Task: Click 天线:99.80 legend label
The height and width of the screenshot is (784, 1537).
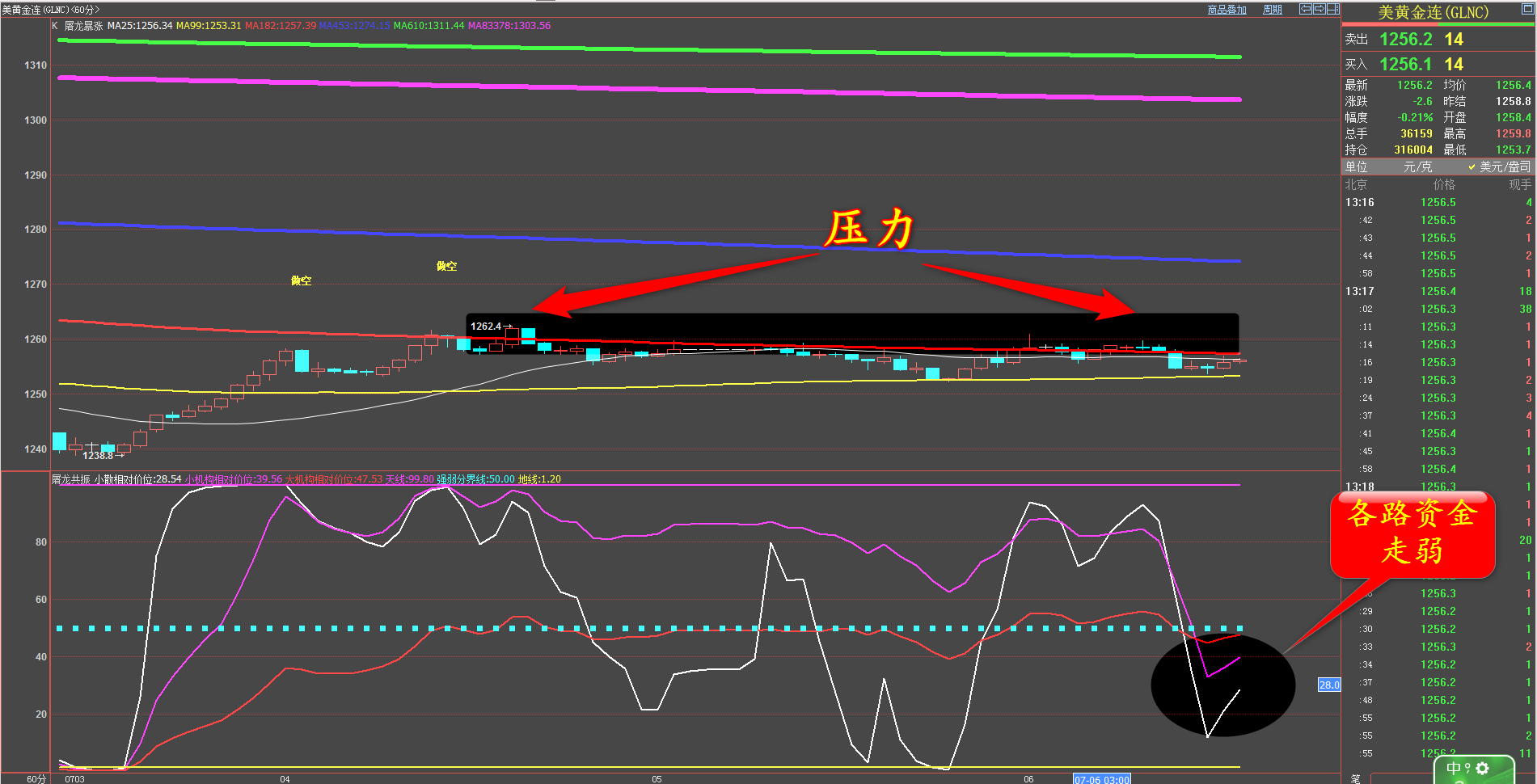Action: (x=409, y=479)
